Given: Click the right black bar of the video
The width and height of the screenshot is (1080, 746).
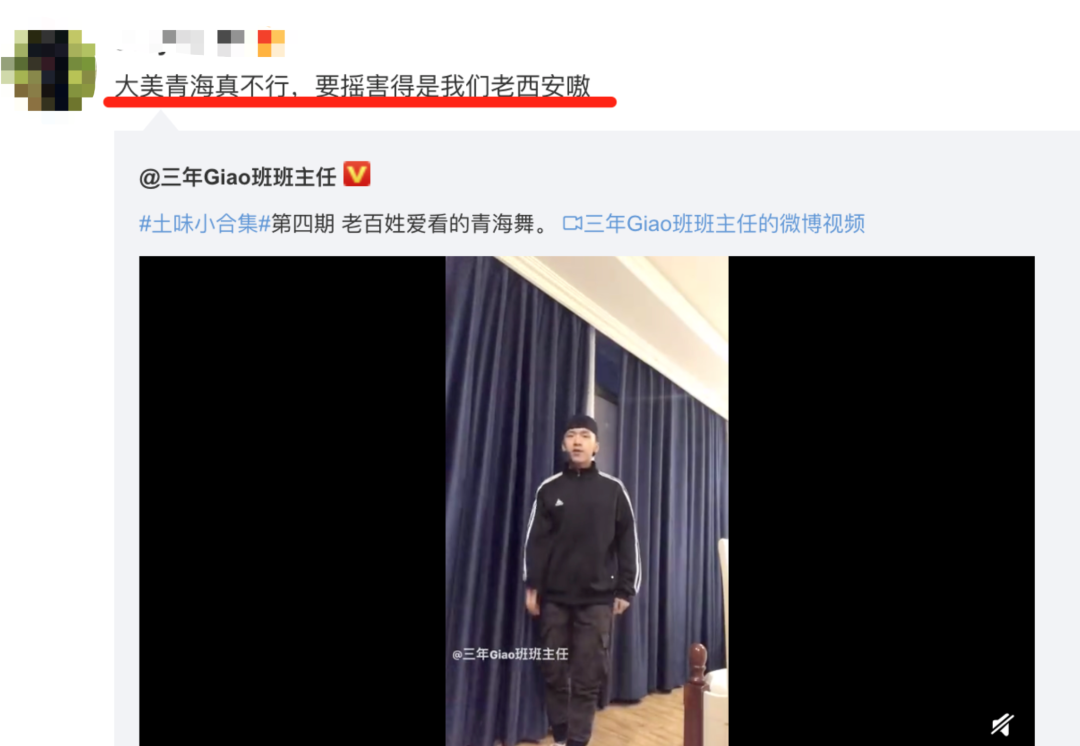Looking at the screenshot, I should [881, 501].
